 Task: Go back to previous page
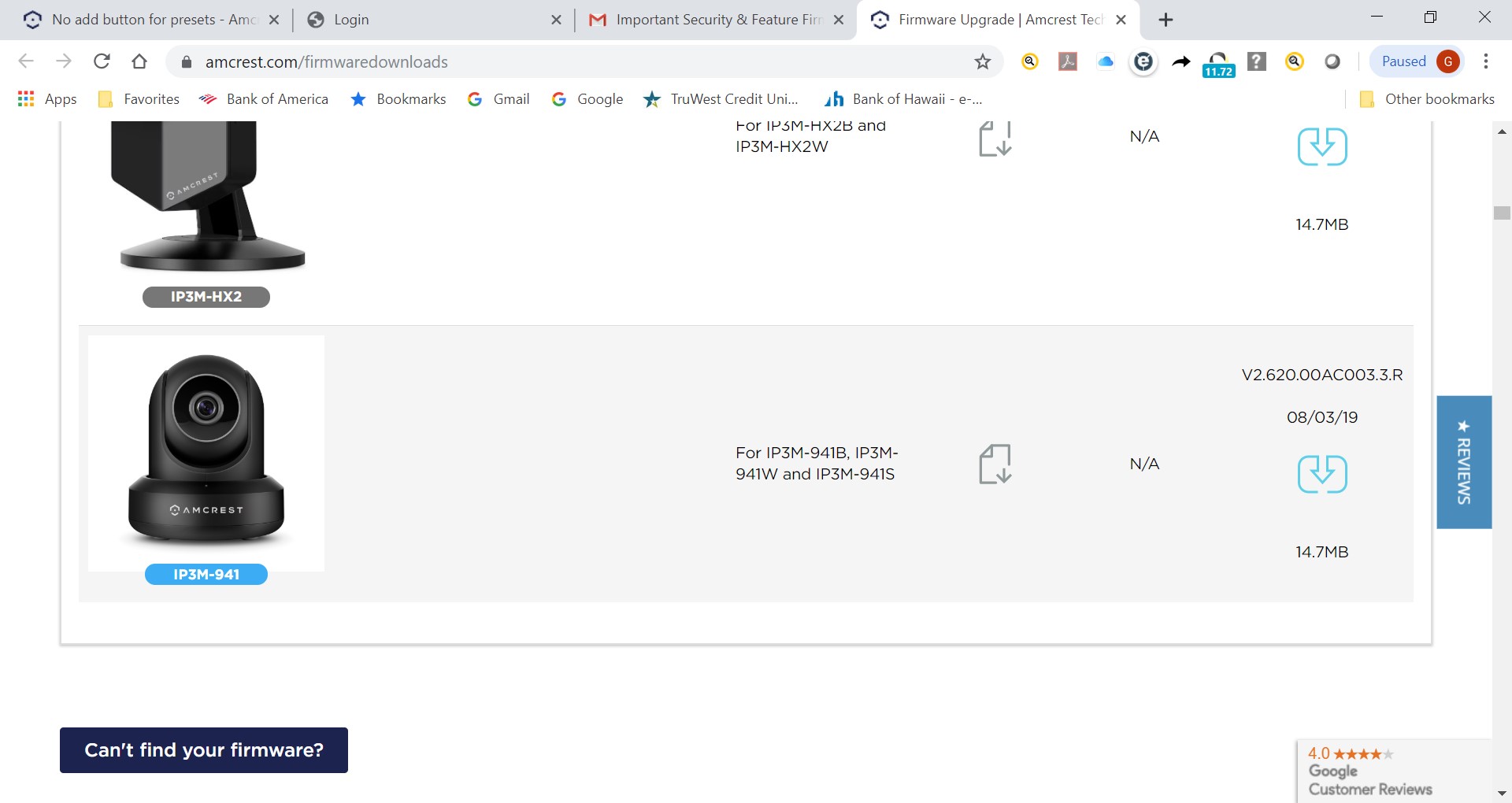[x=26, y=61]
